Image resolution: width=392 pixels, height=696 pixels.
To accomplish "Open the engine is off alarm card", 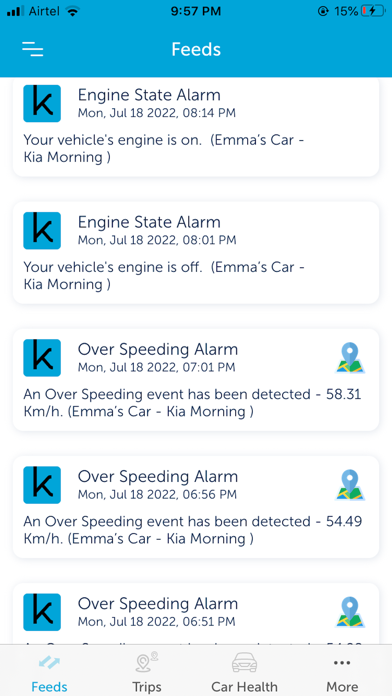I will point(196,253).
